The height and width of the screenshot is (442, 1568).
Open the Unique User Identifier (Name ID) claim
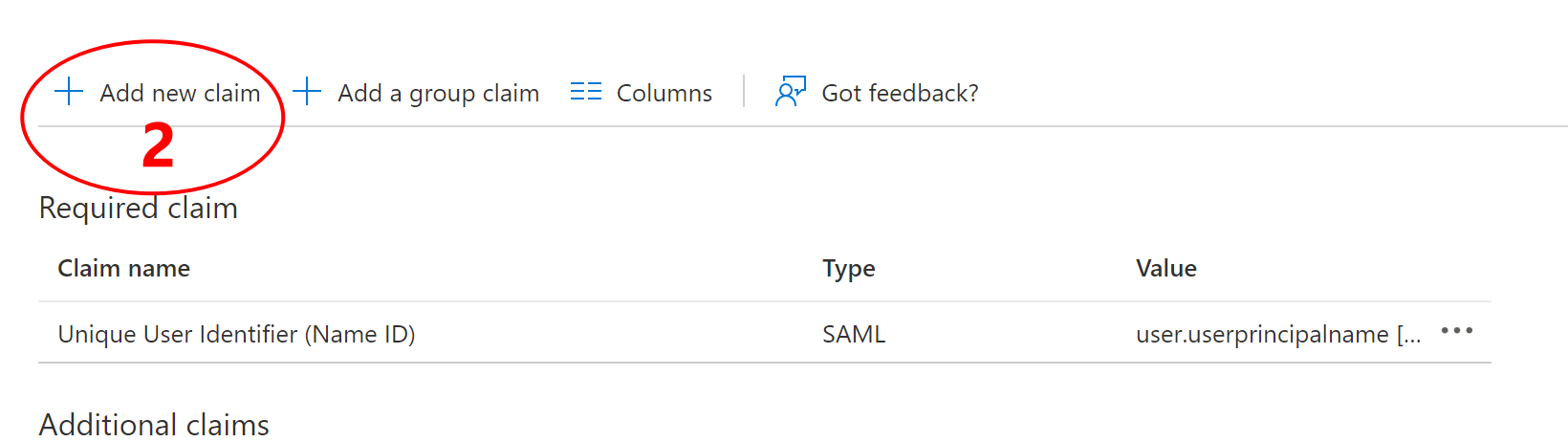(236, 334)
